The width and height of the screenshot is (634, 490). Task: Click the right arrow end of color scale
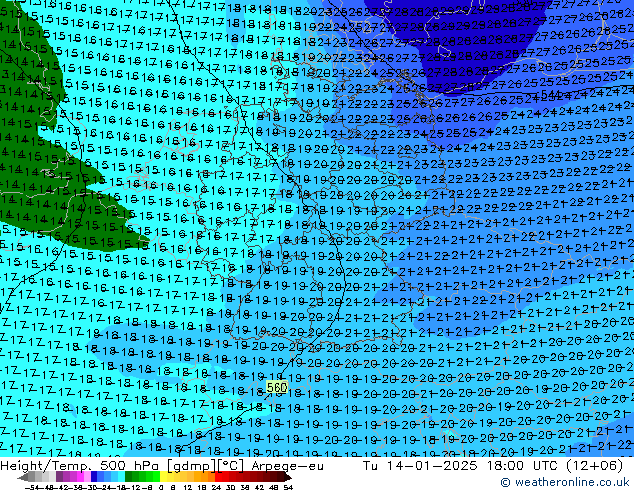click(288, 477)
